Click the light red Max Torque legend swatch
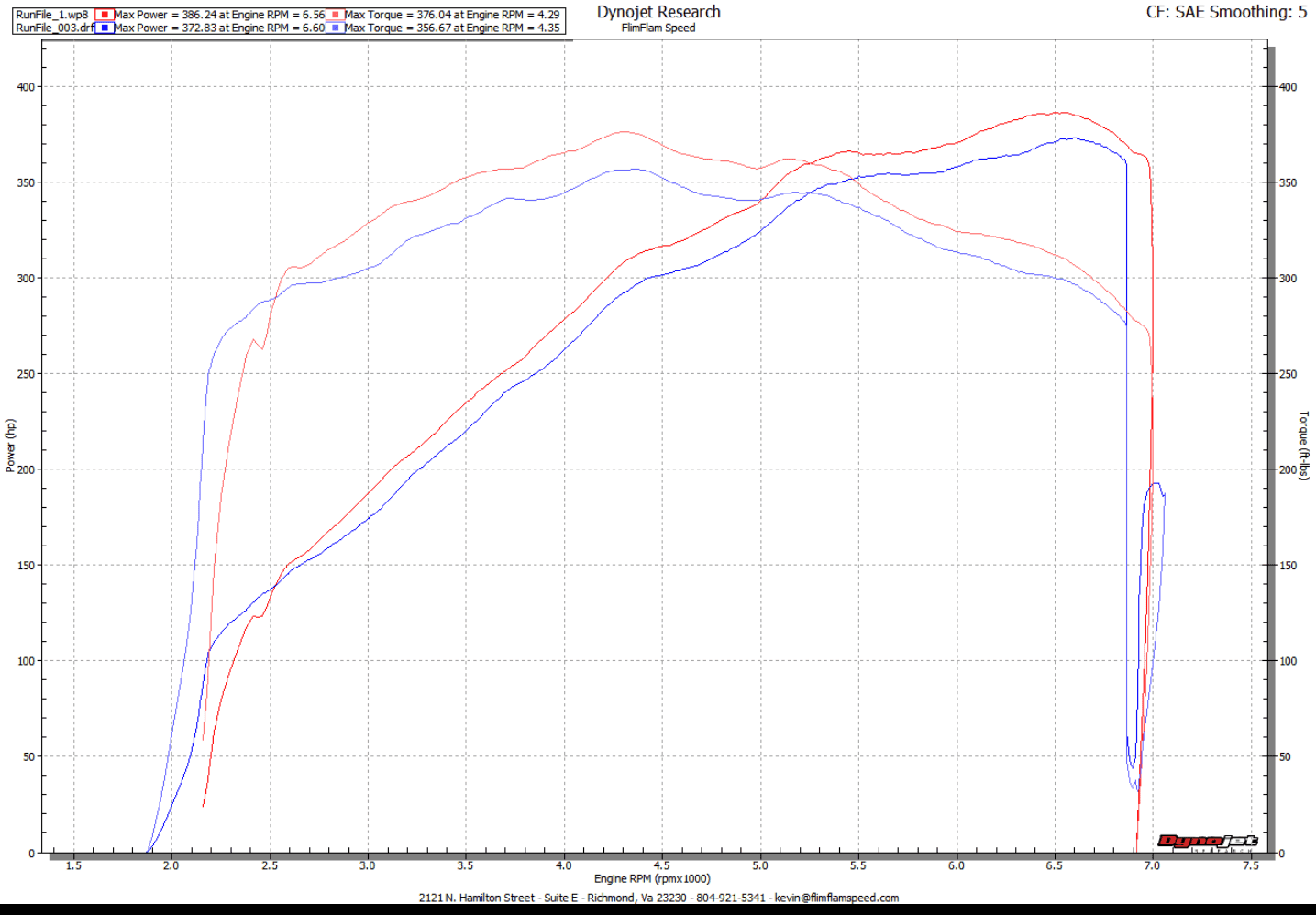Image resolution: width=1316 pixels, height=915 pixels. coord(335,15)
